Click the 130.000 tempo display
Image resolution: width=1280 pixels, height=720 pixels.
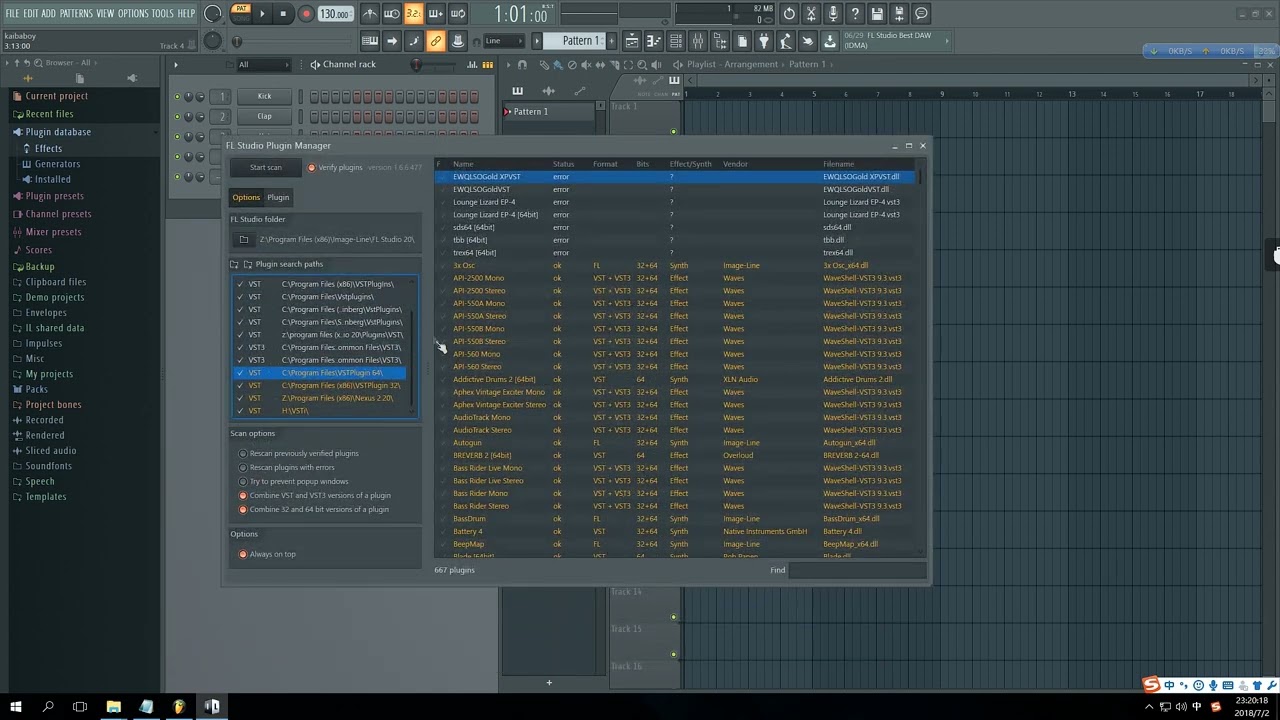pos(335,14)
